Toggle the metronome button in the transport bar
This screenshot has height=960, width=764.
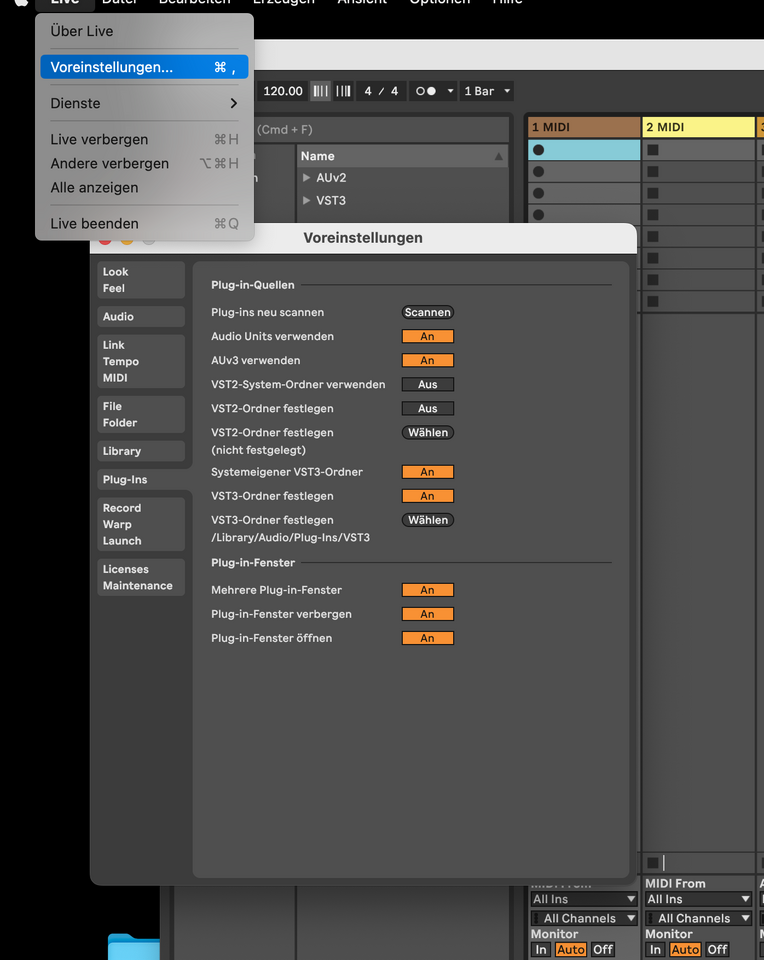click(x=426, y=91)
